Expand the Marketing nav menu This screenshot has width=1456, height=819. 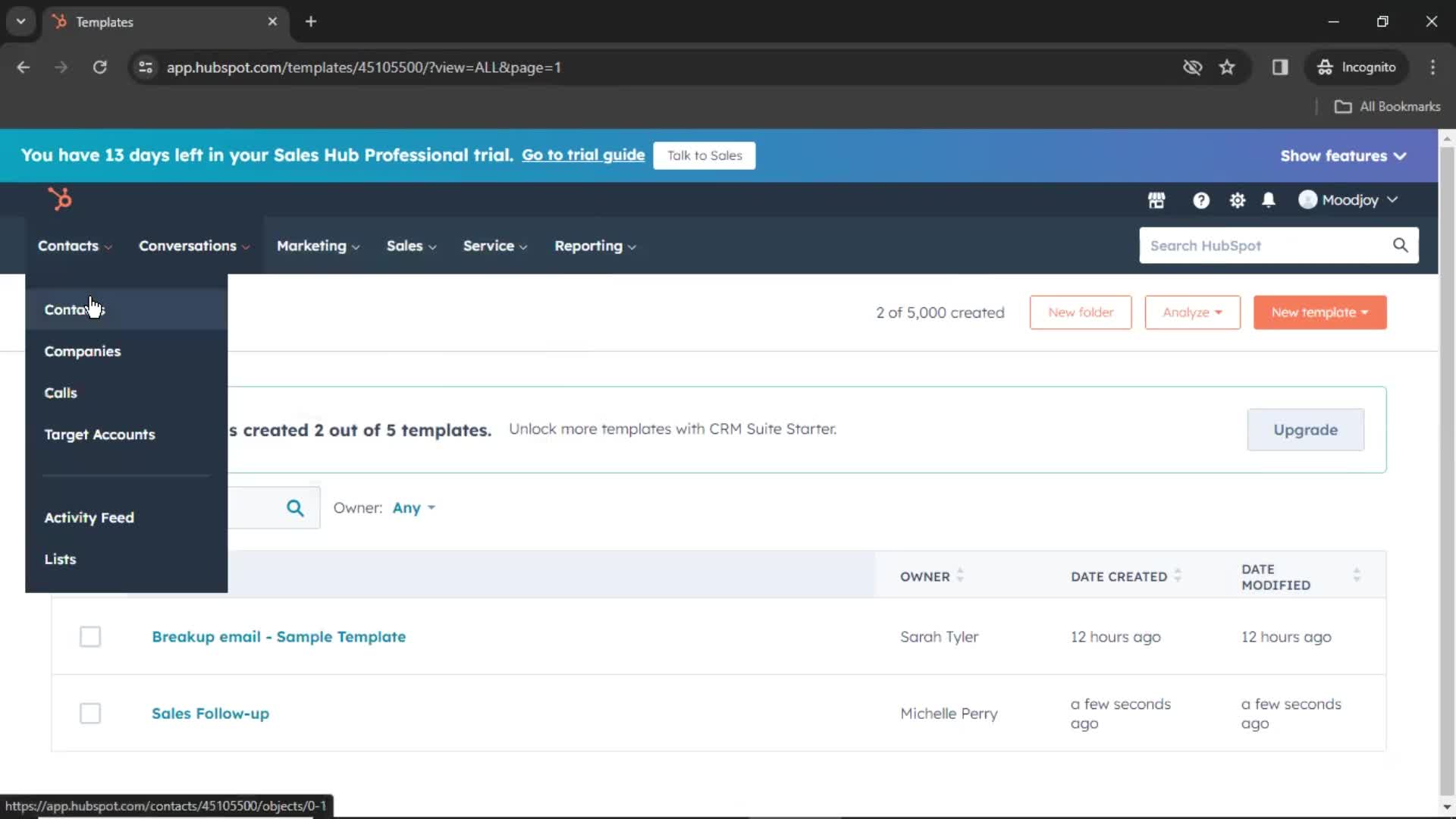click(x=318, y=246)
